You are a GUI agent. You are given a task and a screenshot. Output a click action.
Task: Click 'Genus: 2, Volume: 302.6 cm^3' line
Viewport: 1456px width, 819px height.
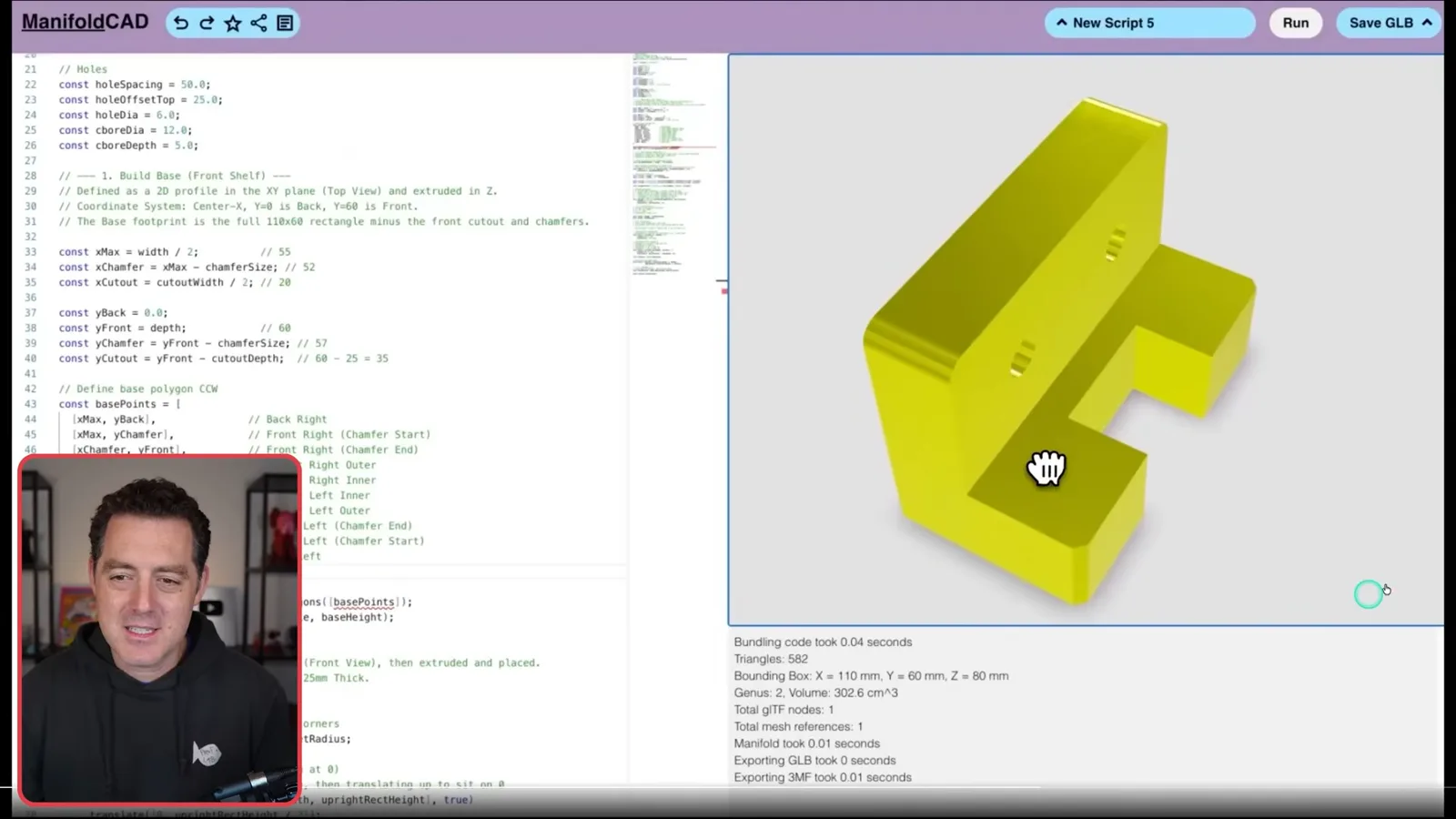click(815, 693)
